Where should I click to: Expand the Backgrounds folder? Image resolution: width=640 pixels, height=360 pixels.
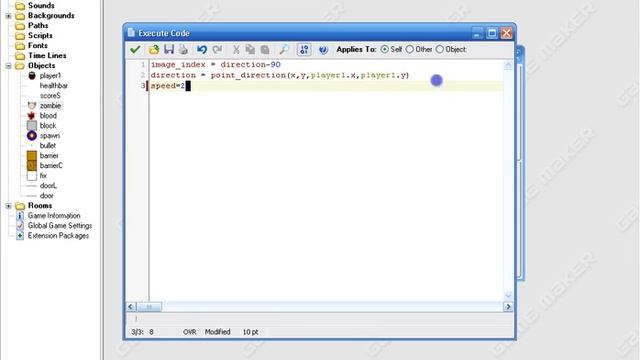coord(9,16)
